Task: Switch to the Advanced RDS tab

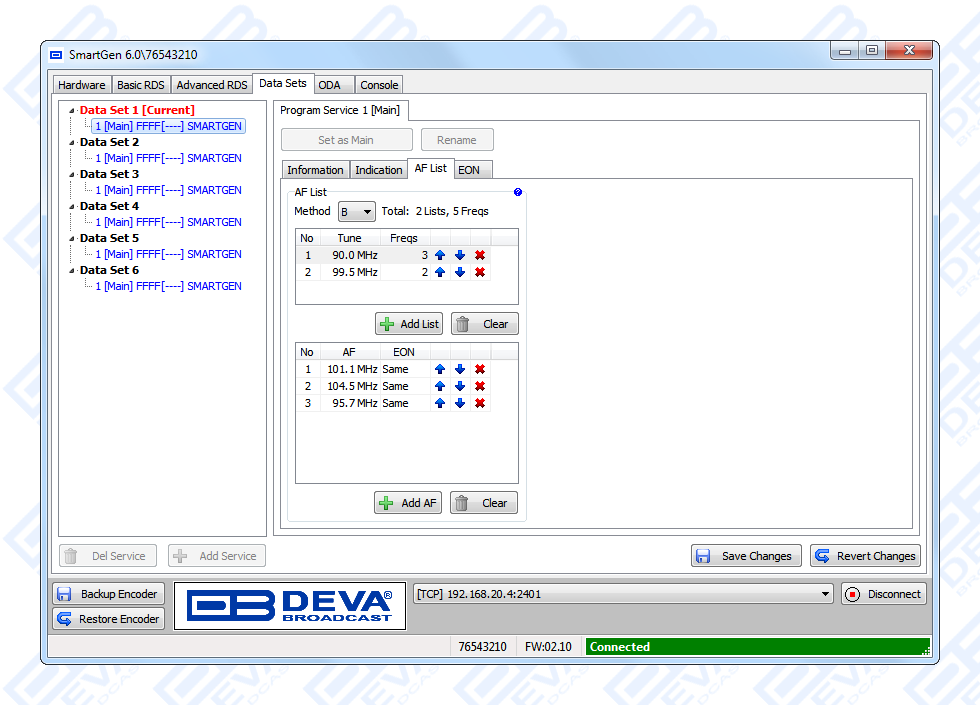Action: coord(212,85)
